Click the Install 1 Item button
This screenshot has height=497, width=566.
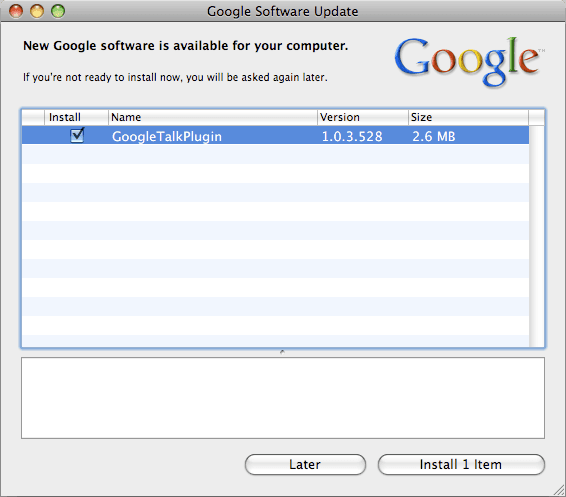pos(461,464)
